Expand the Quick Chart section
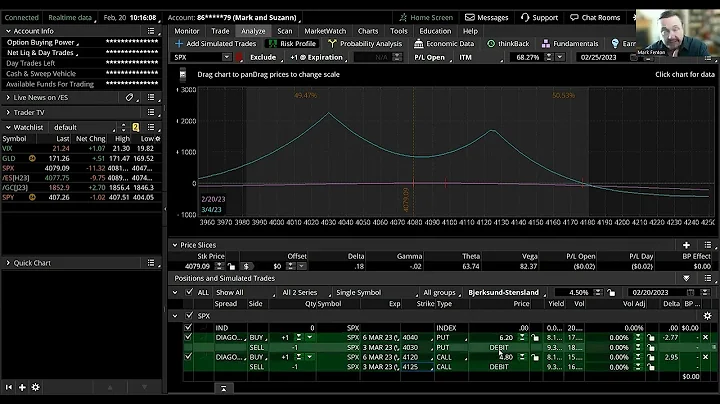 click(8, 263)
